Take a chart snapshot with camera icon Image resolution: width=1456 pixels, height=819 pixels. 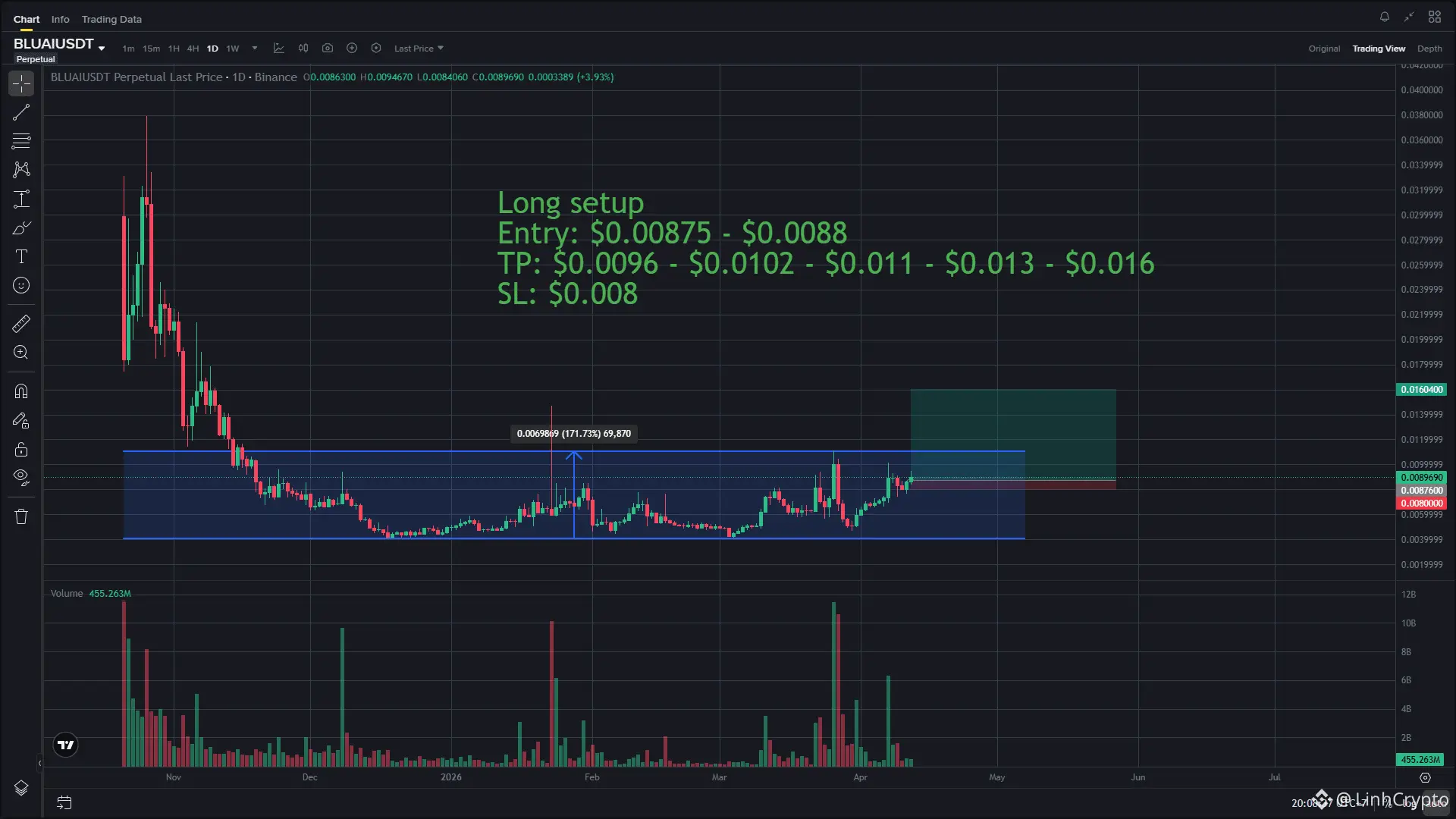pyautogui.click(x=328, y=48)
